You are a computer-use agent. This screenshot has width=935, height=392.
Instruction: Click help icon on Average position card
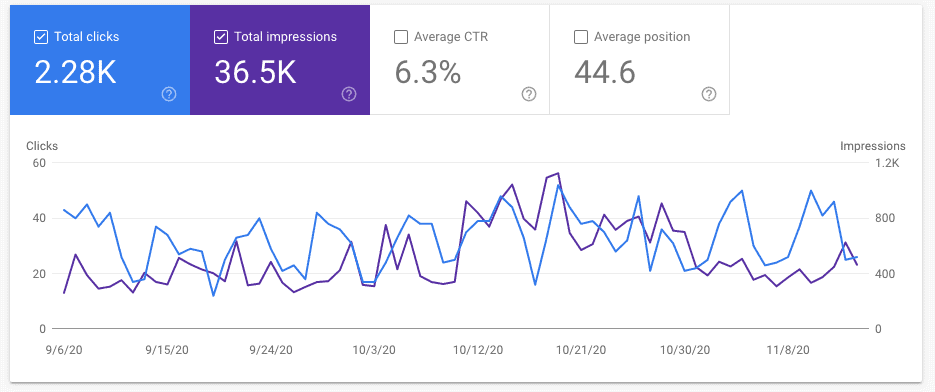coord(709,94)
